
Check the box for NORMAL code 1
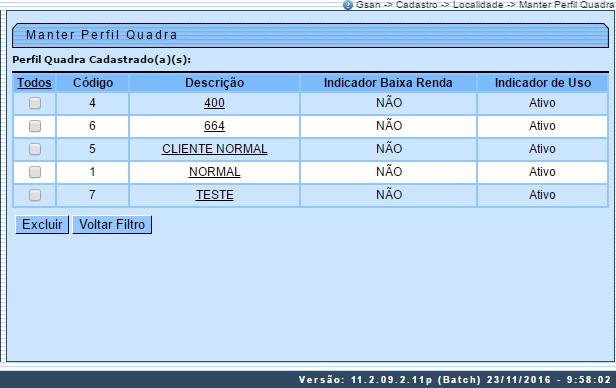click(x=35, y=172)
